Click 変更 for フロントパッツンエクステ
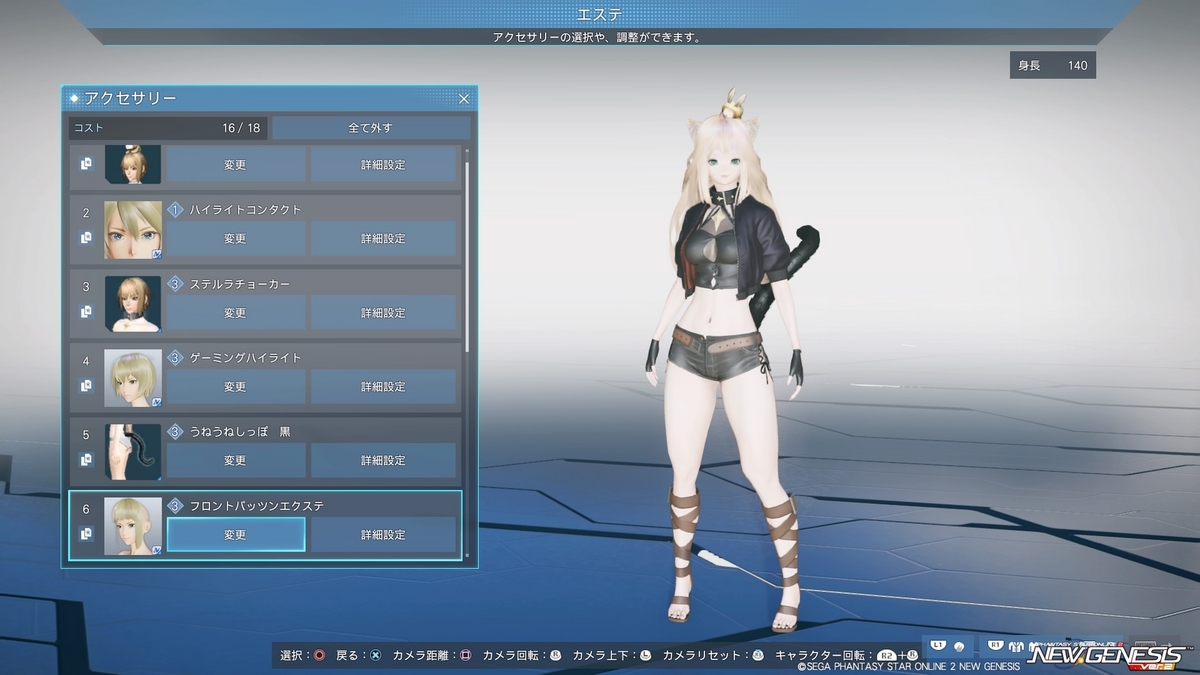 tap(235, 535)
